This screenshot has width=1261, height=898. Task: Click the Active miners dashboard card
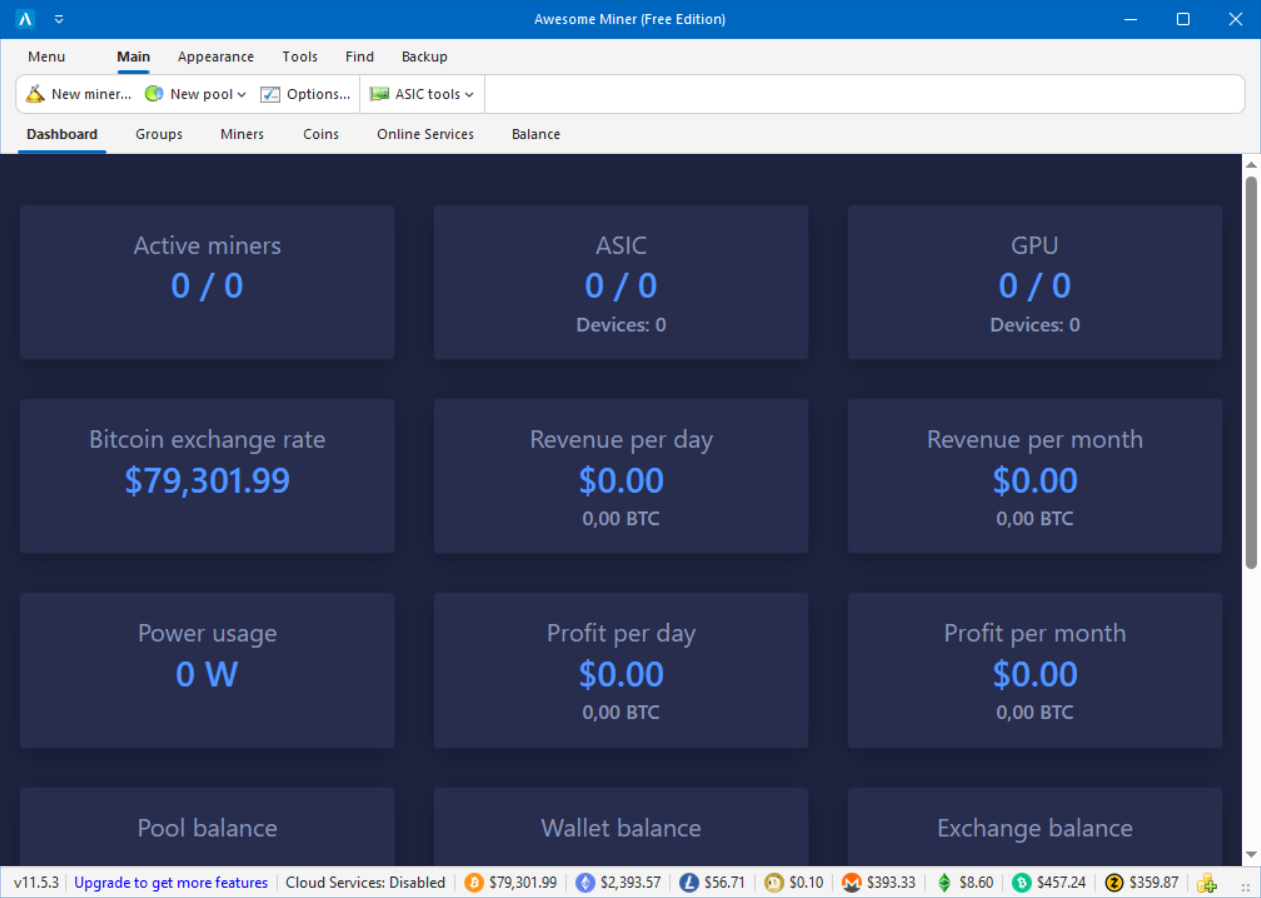pos(207,282)
